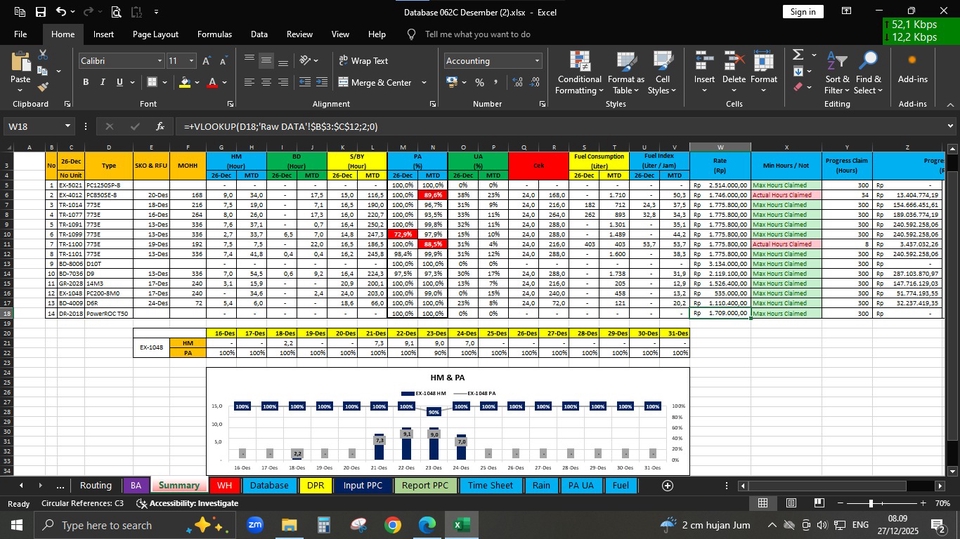Click the zoom slider handle
The height and width of the screenshot is (539, 960).
tap(871, 503)
